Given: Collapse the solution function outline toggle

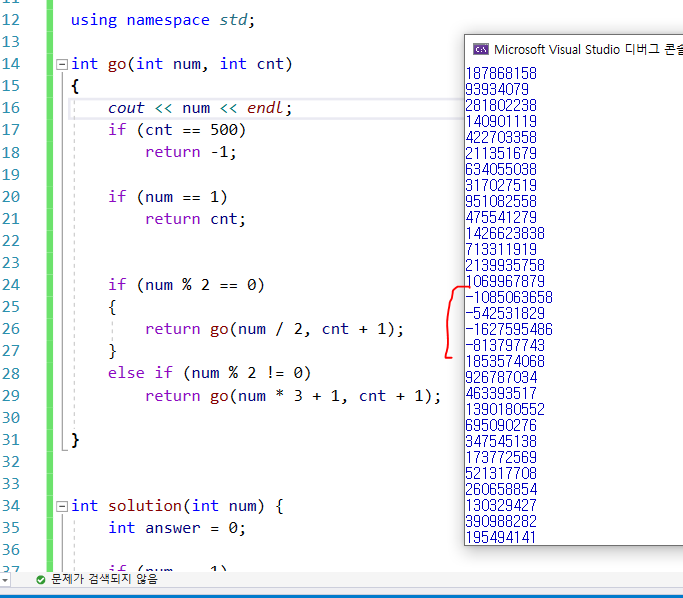Looking at the screenshot, I should 62,506.
